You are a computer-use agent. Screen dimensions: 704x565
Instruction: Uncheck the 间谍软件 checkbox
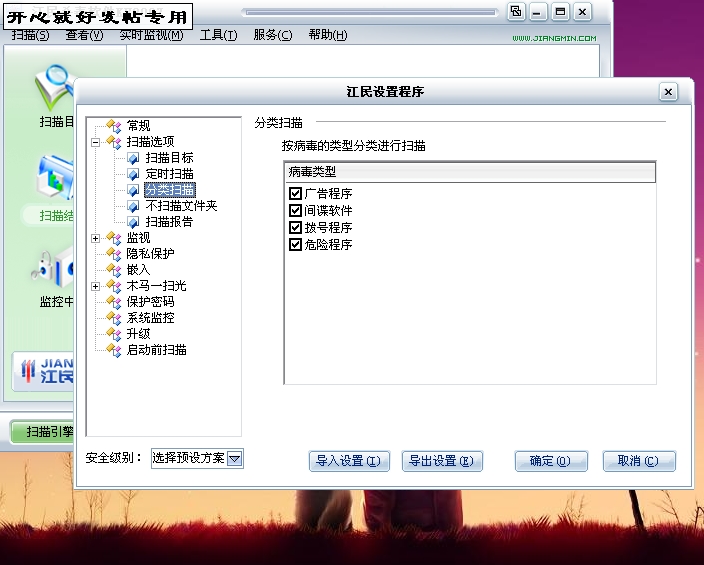(x=295, y=211)
